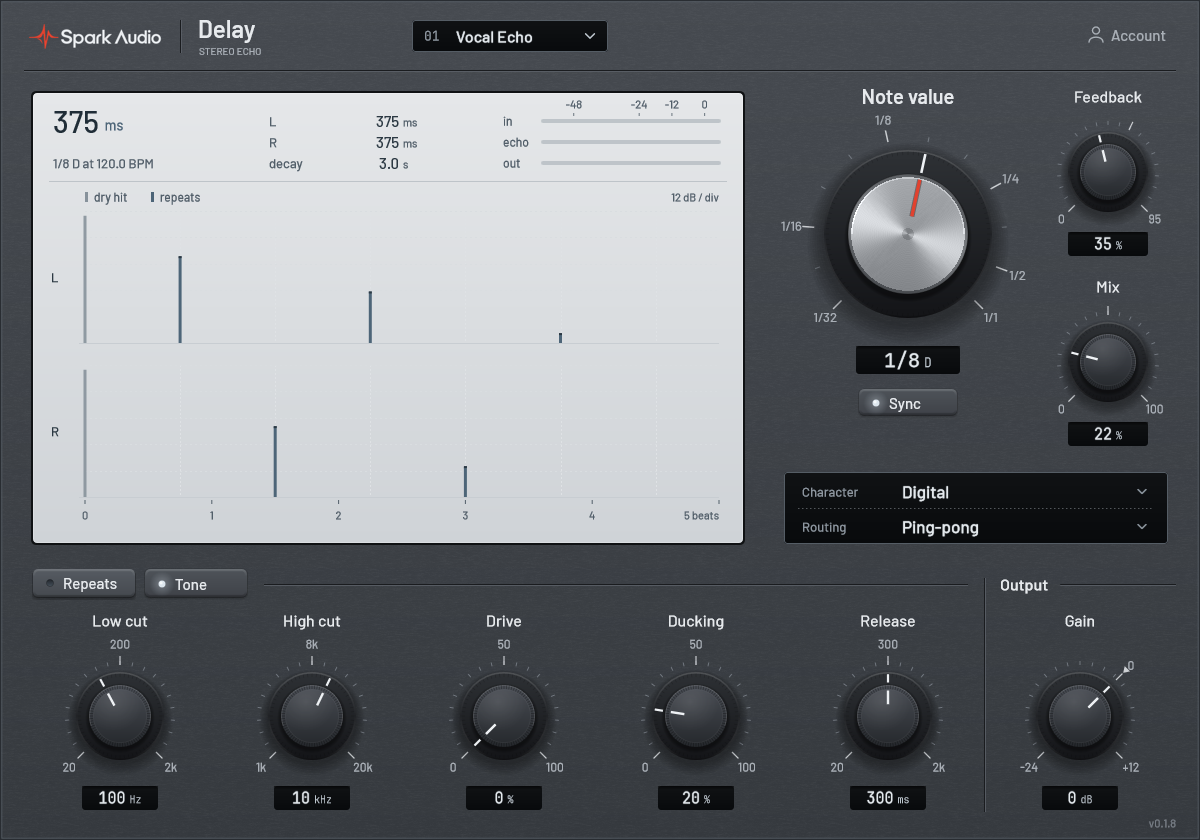Click the Account person icon
This screenshot has height=840, width=1200.
point(1096,35)
